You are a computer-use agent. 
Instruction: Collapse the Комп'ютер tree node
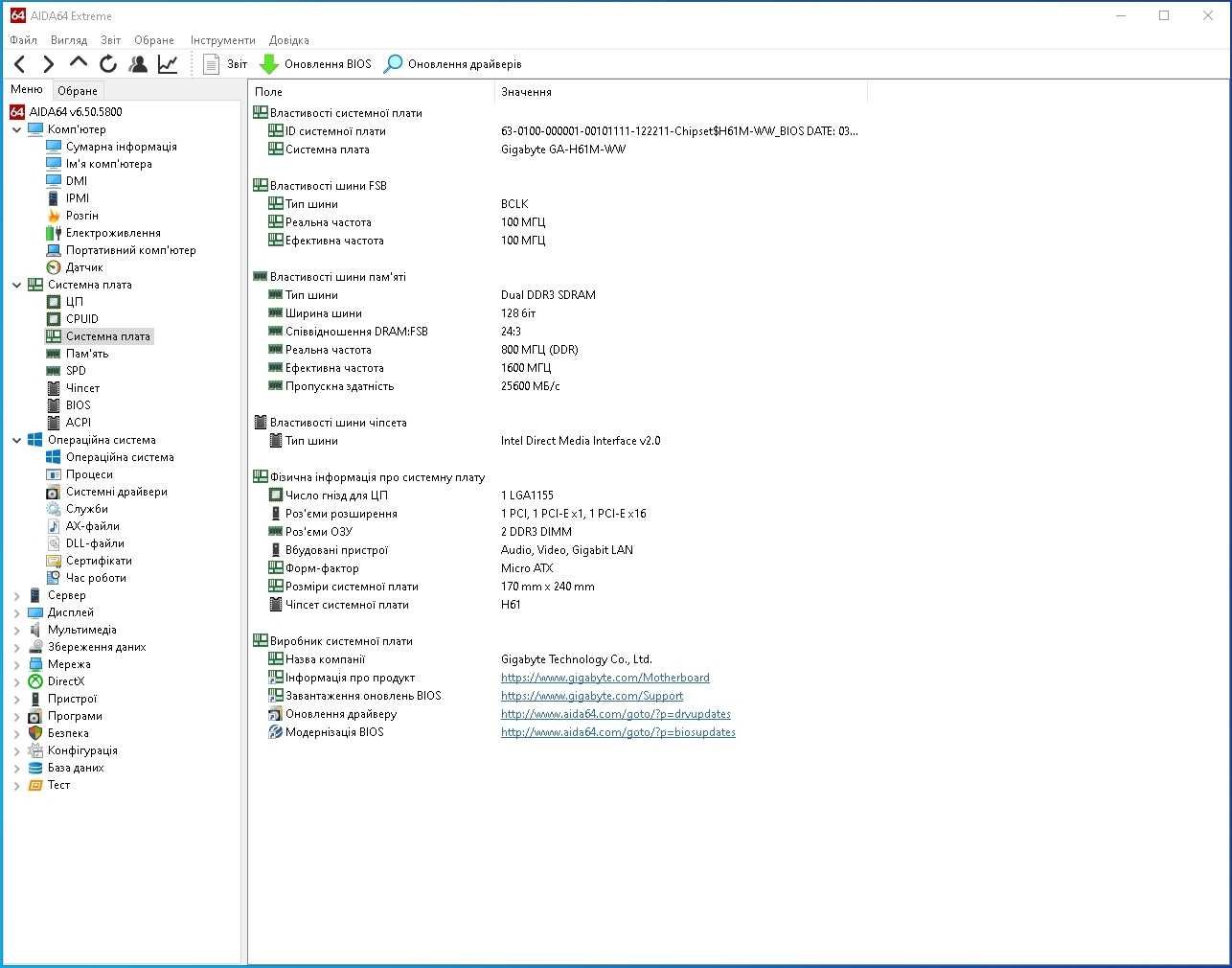(x=16, y=129)
